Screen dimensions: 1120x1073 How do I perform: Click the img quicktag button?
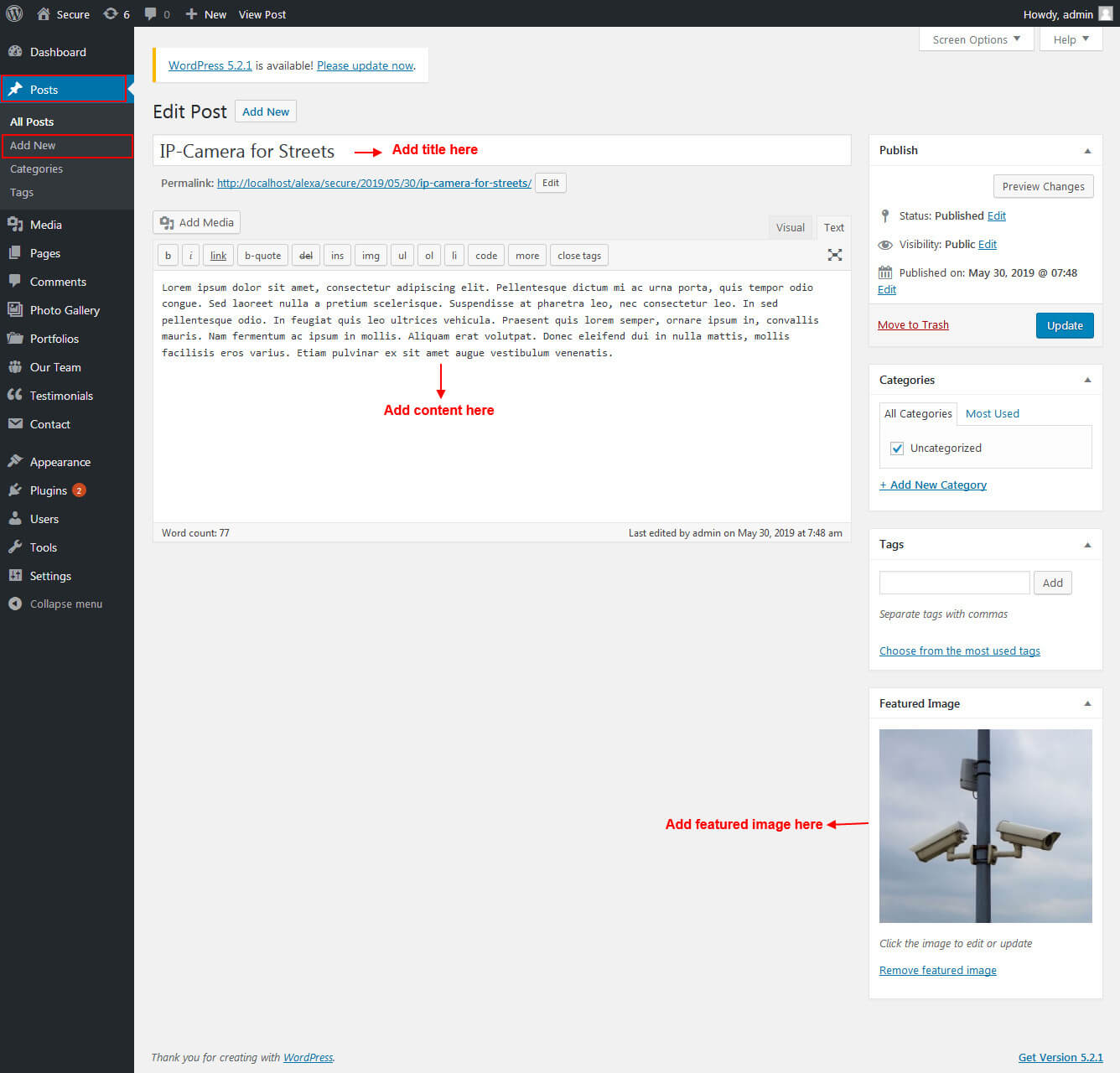click(371, 256)
